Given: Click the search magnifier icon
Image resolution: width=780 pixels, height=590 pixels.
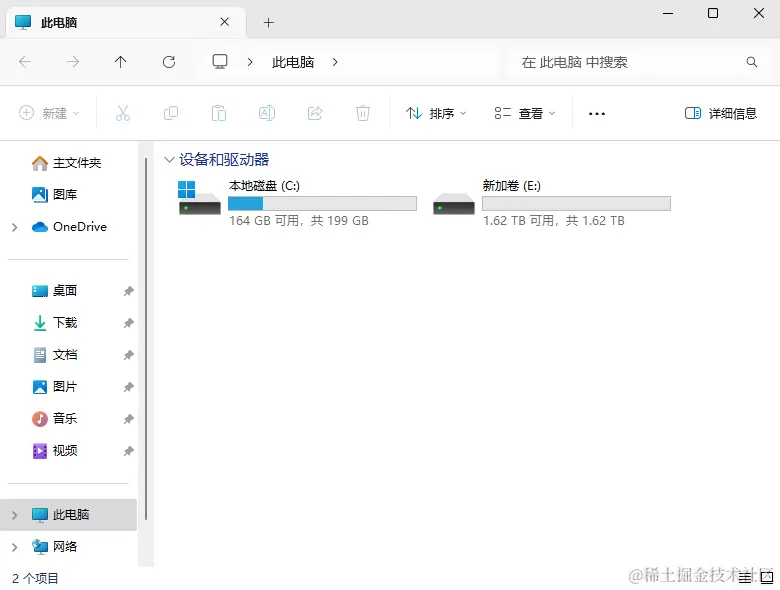Looking at the screenshot, I should 752,62.
